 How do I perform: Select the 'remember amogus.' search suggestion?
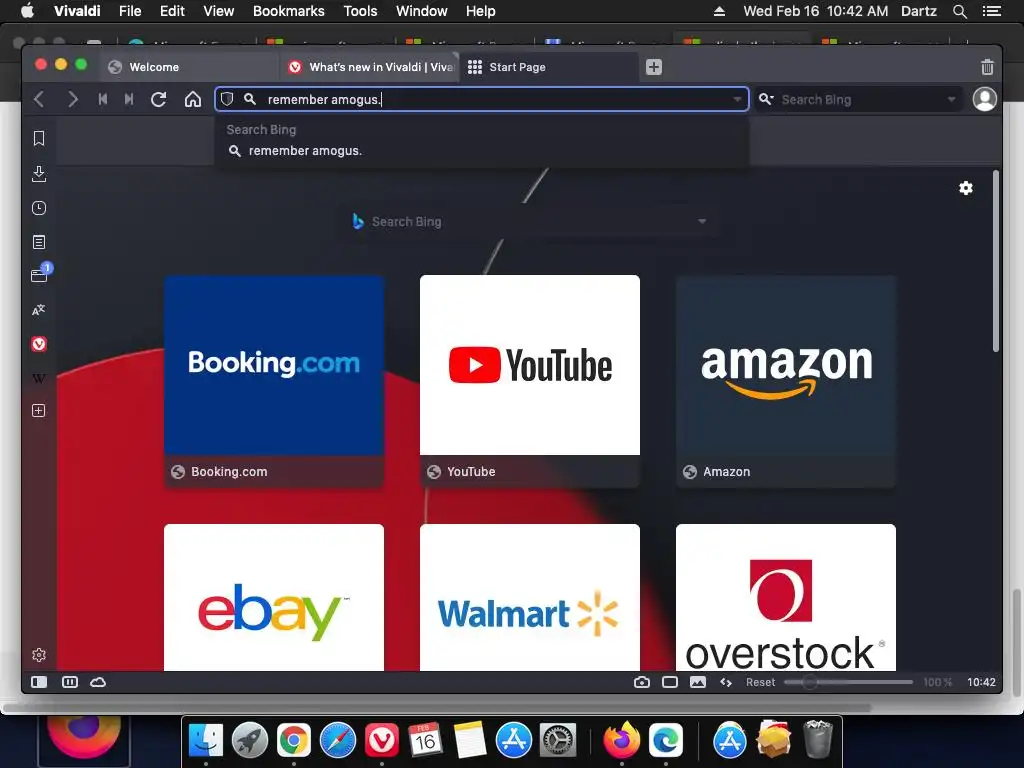[482, 151]
